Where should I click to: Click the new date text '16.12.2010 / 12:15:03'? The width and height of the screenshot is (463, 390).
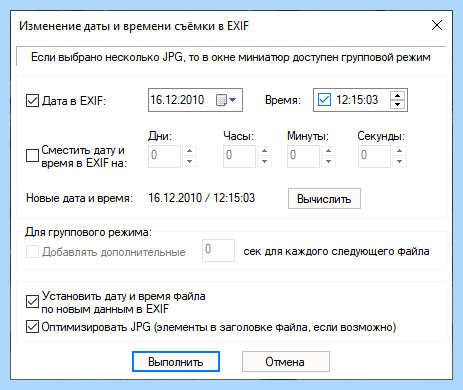[202, 198]
